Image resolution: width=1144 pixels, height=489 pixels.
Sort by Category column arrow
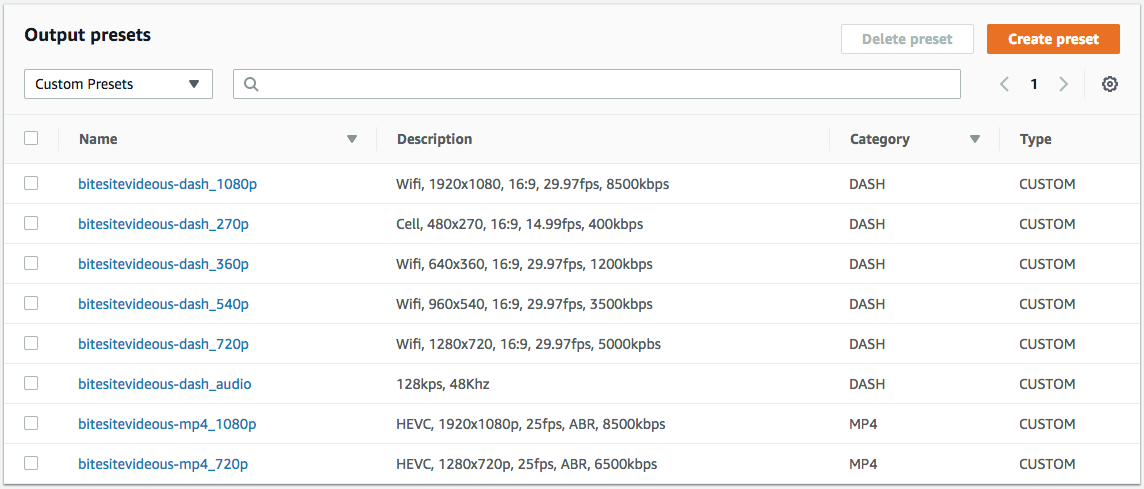click(975, 139)
